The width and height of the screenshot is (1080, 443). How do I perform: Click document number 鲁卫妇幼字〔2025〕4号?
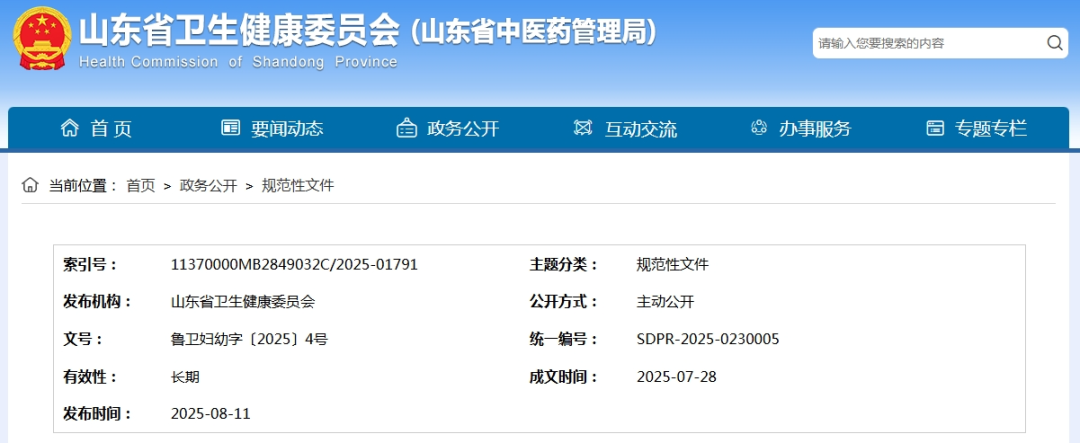(x=249, y=340)
